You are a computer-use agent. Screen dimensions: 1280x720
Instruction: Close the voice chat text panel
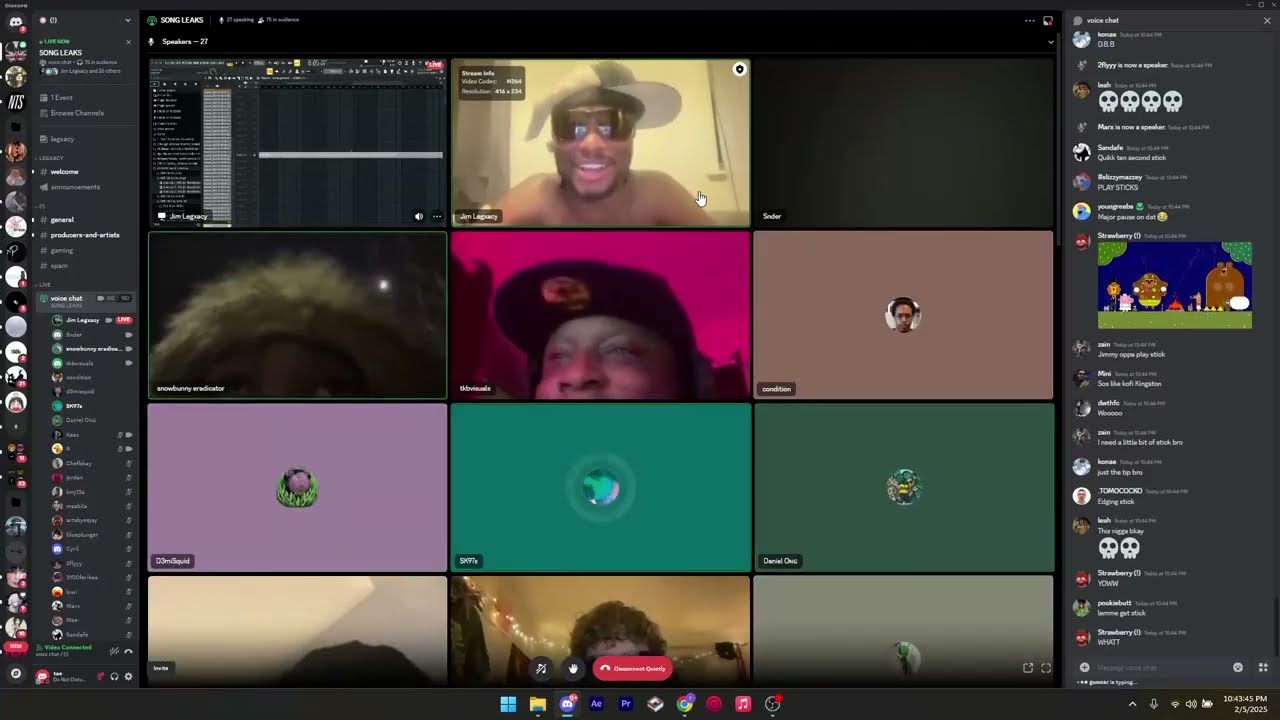click(1267, 20)
